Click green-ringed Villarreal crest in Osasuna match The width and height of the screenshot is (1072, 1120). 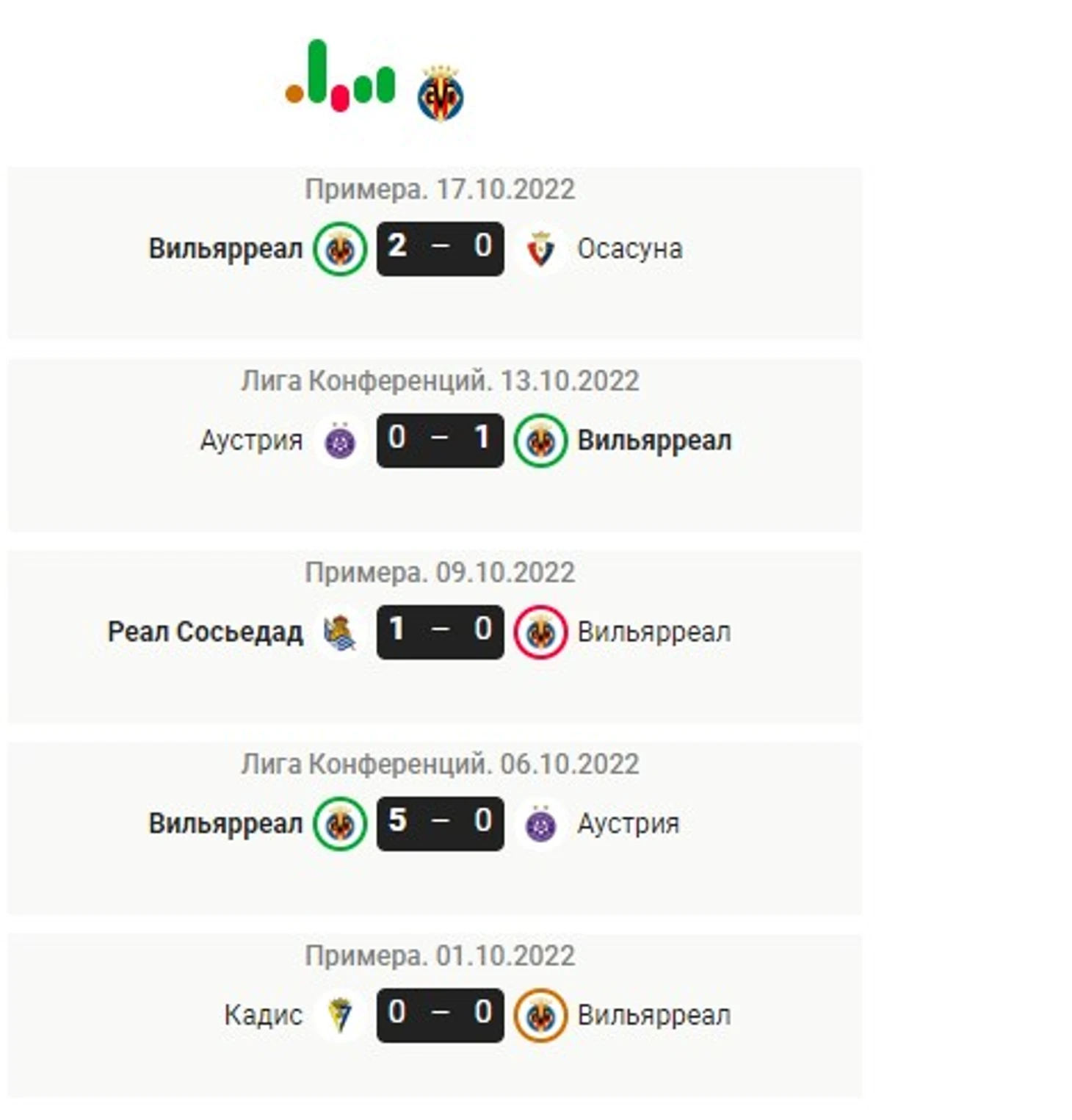340,249
